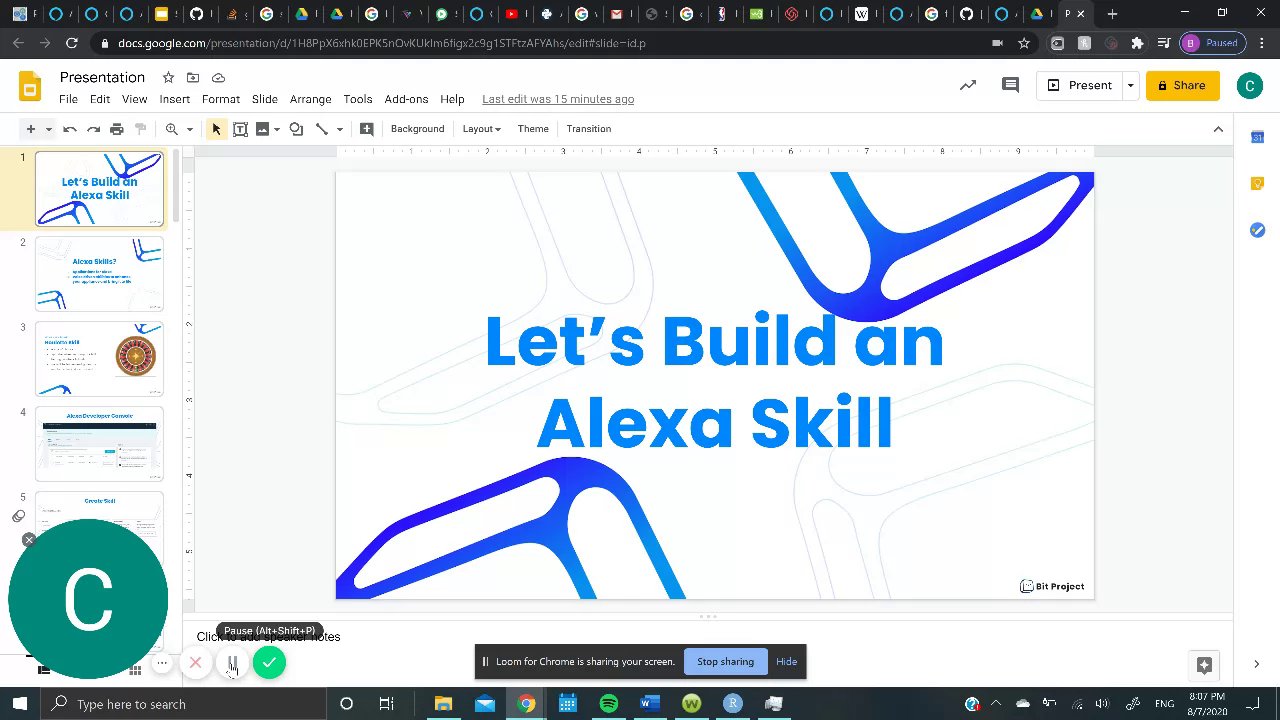The width and height of the screenshot is (1280, 720).
Task: Undo the last action
Action: click(70, 129)
